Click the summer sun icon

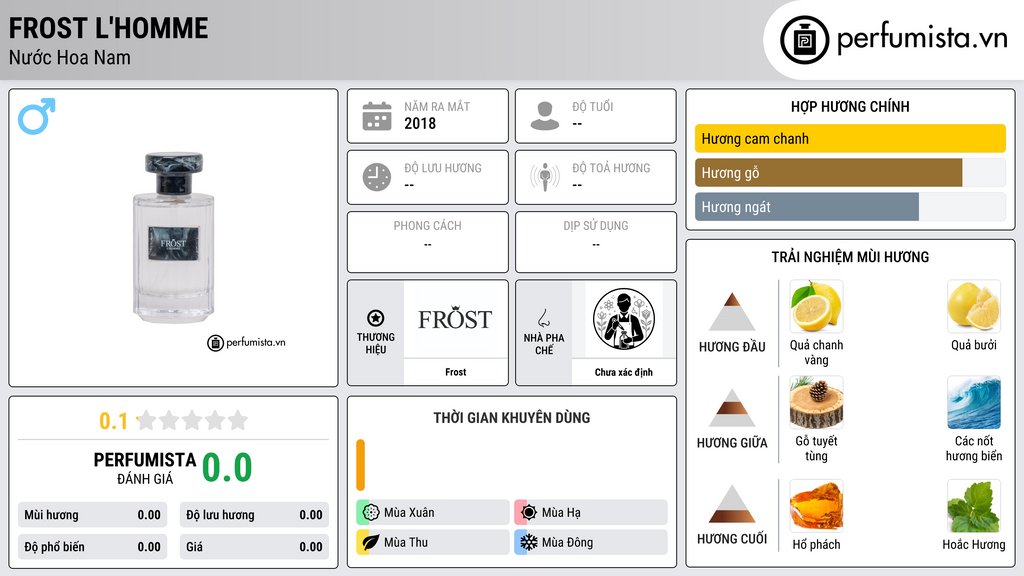(529, 512)
